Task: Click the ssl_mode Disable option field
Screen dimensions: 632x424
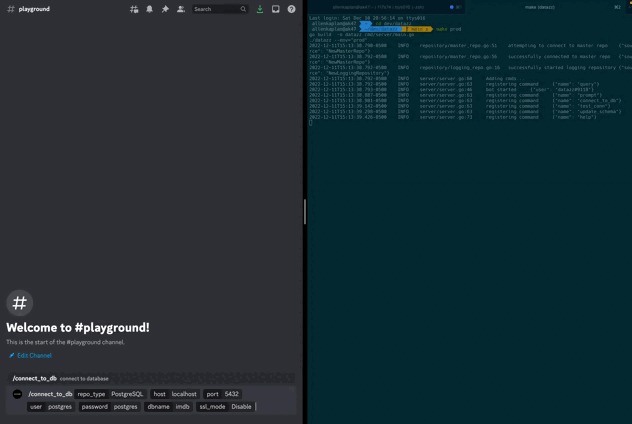Action: (x=225, y=407)
